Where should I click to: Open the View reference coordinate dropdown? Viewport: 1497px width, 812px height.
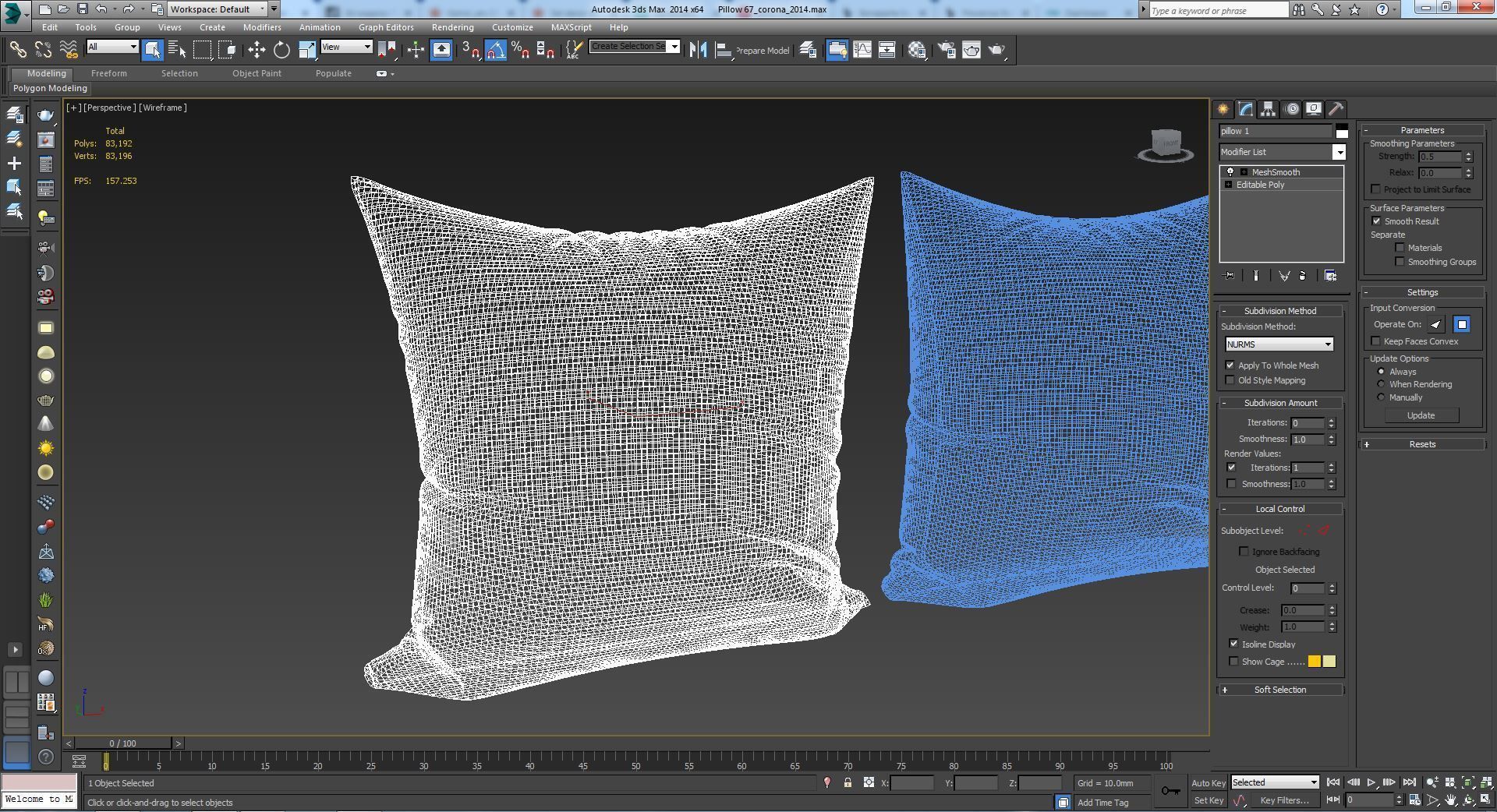[x=346, y=47]
